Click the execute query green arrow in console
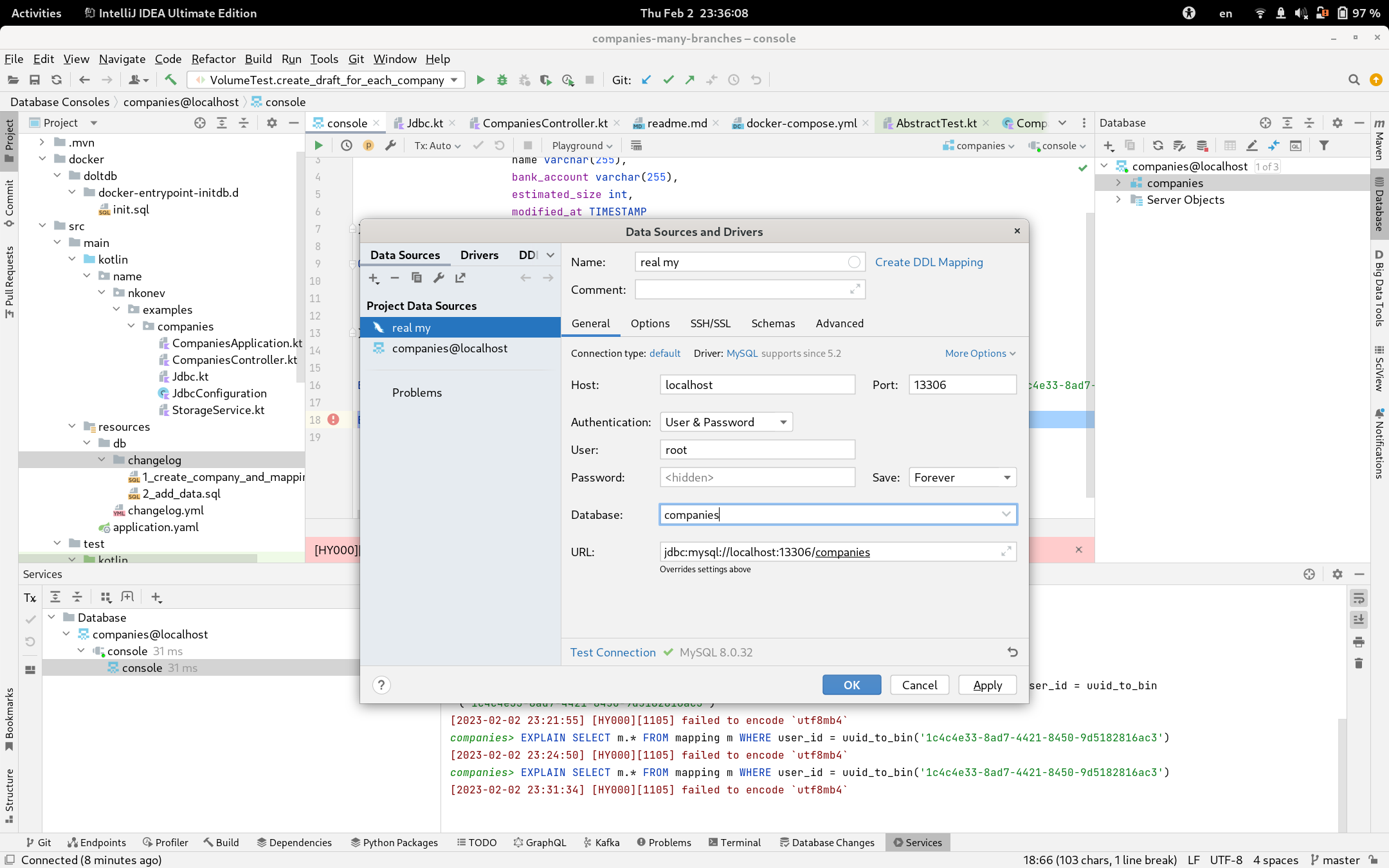This screenshot has width=1389, height=868. [x=318, y=145]
